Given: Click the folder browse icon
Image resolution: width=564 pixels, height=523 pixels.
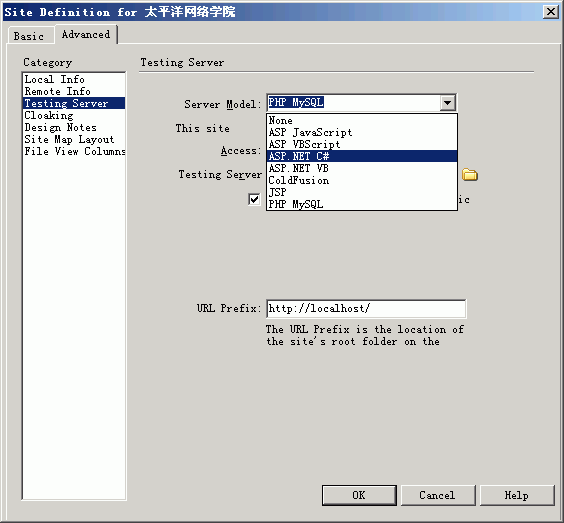Looking at the screenshot, I should point(470,175).
